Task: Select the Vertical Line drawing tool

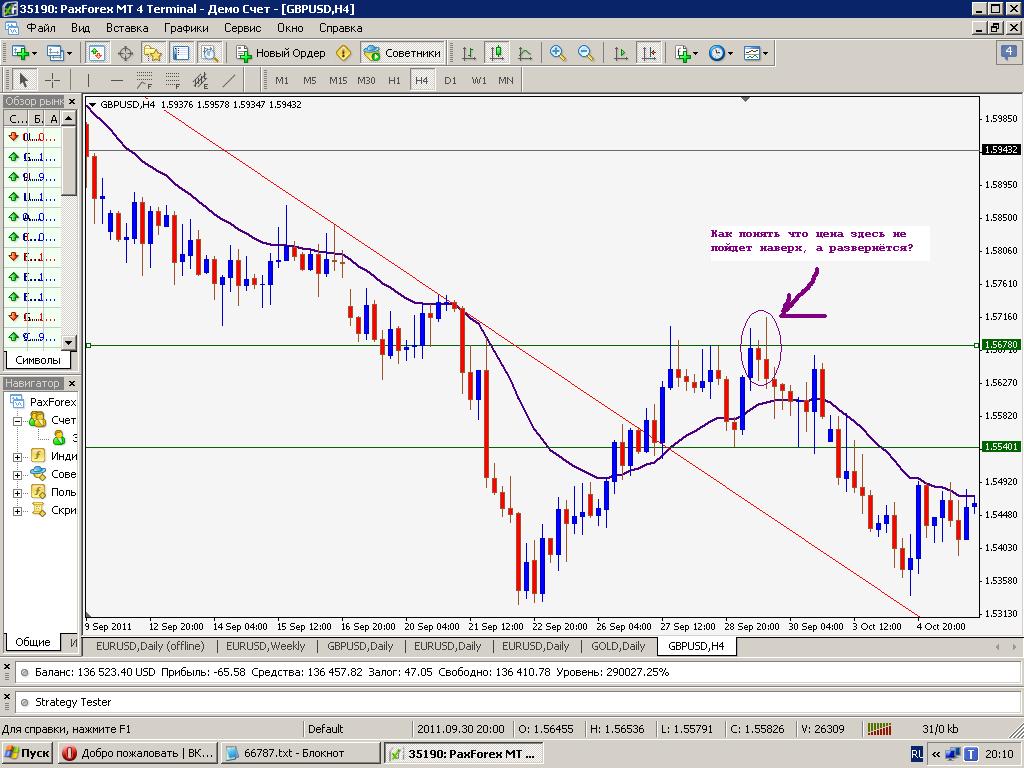Action: coord(88,80)
